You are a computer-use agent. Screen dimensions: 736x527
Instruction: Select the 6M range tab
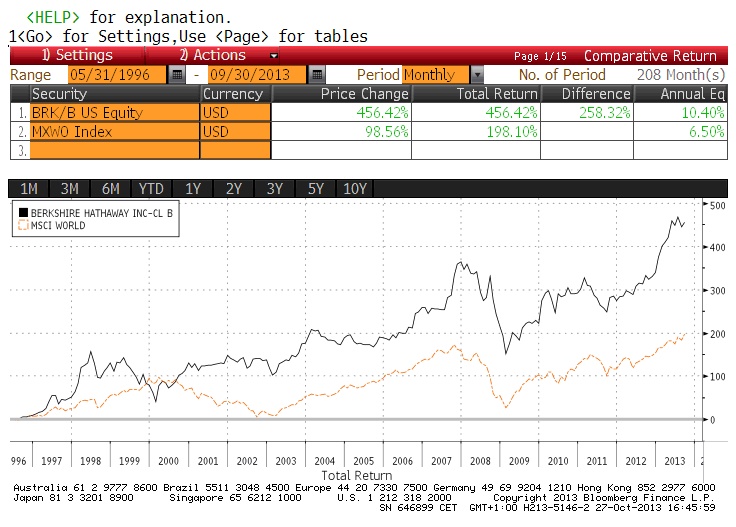[111, 189]
